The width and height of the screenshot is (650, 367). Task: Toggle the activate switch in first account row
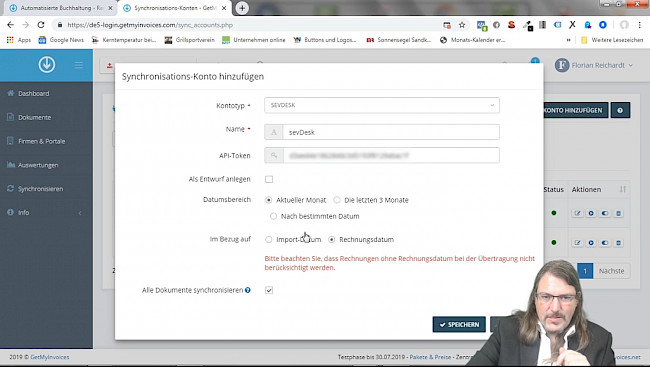605,213
